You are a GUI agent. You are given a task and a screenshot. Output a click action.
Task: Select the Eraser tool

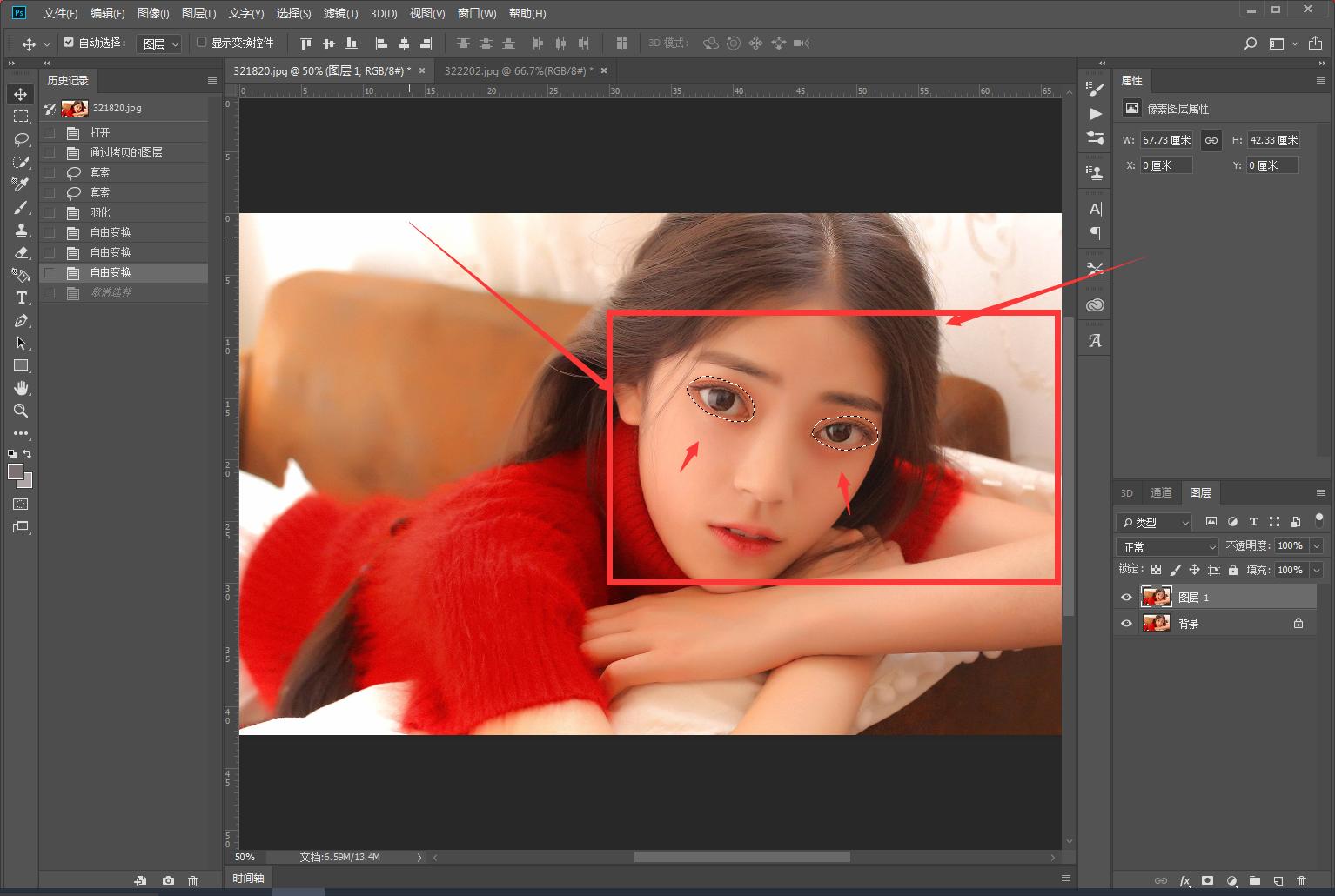[21, 252]
